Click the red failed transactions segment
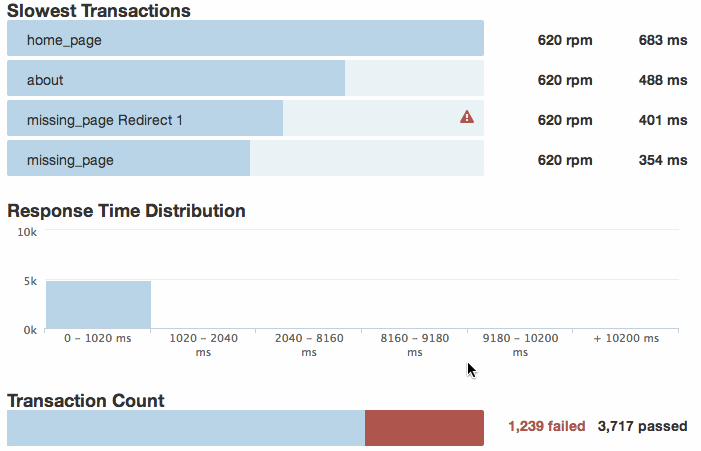701x451 pixels. [424, 427]
